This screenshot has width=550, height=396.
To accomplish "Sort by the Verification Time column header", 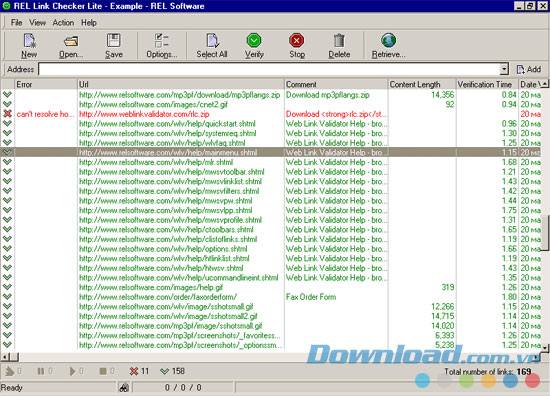I will (487, 84).
